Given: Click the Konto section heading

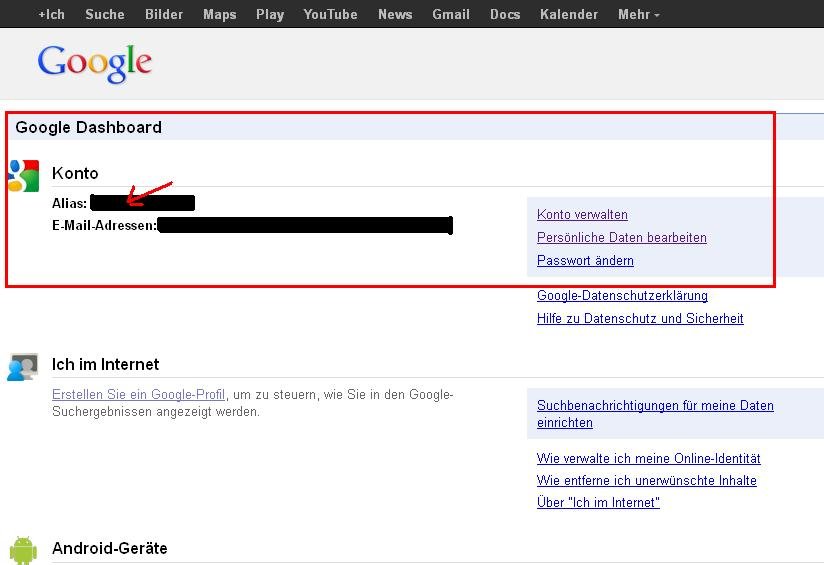Looking at the screenshot, I should 75,173.
